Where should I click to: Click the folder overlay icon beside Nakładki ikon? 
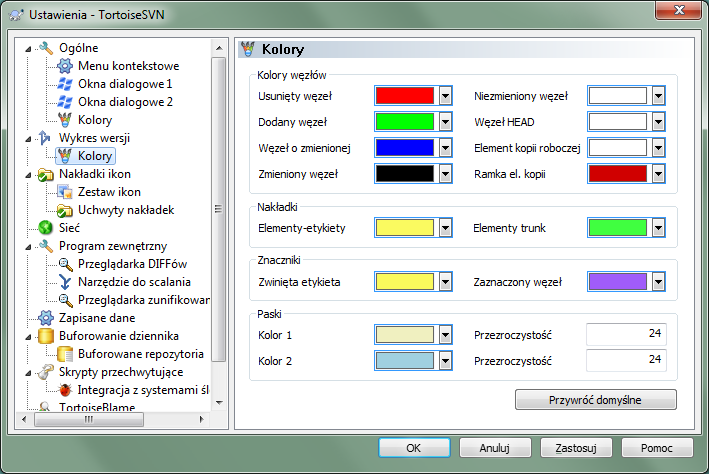pos(46,174)
